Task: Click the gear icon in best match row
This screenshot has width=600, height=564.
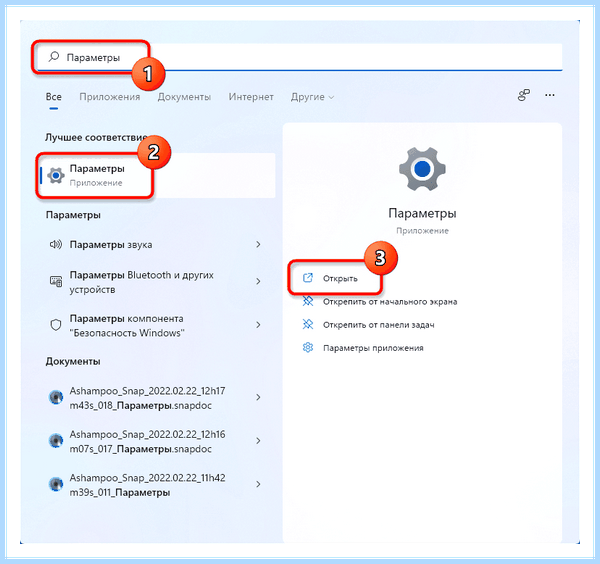Action: click(56, 176)
